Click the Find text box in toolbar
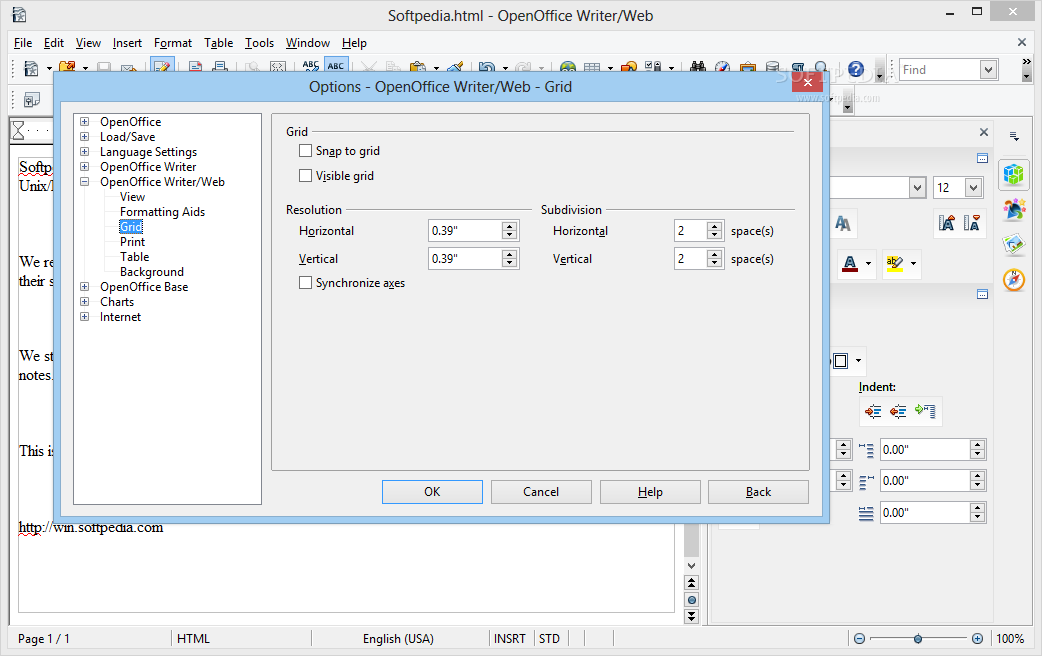Viewport: 1042px width, 656px height. click(940, 69)
